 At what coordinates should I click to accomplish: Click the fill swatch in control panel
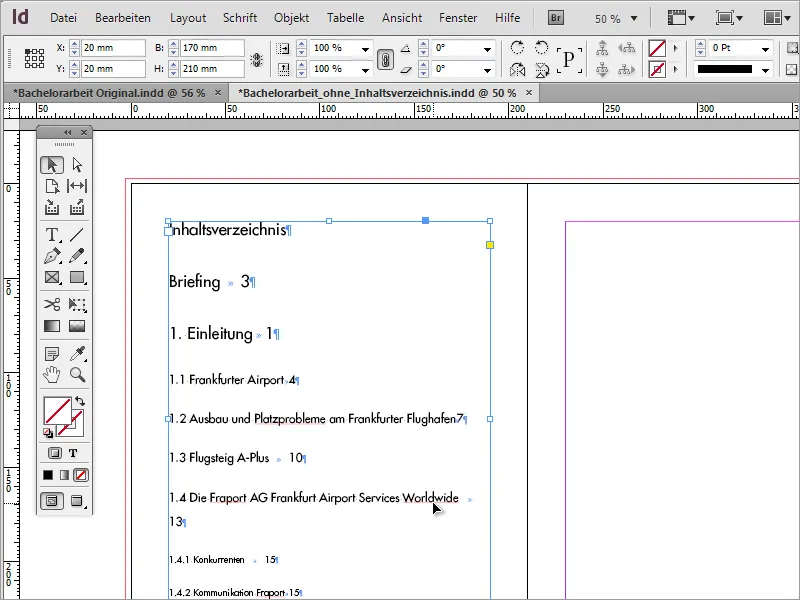point(657,48)
